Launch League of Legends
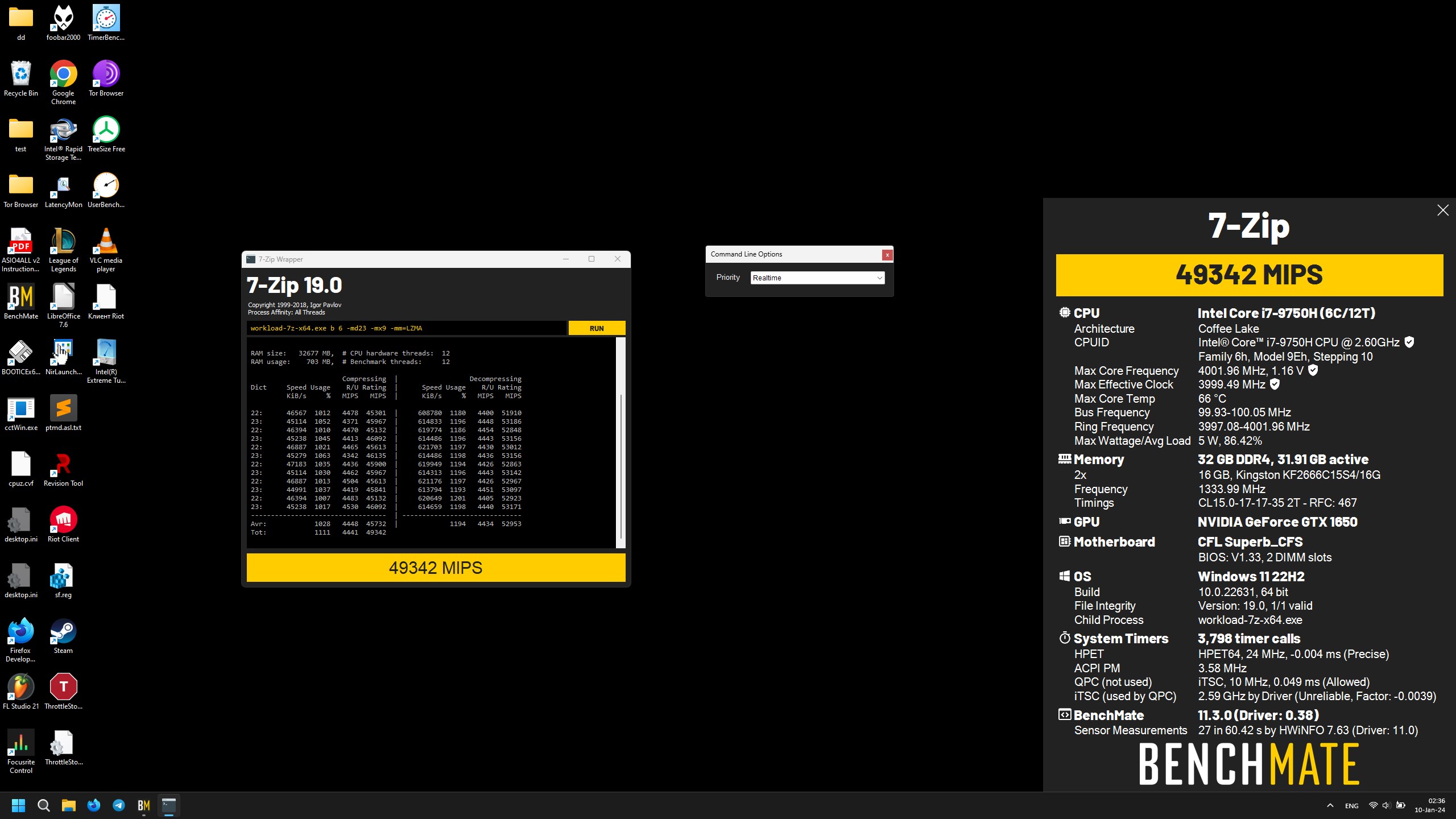 63,250
